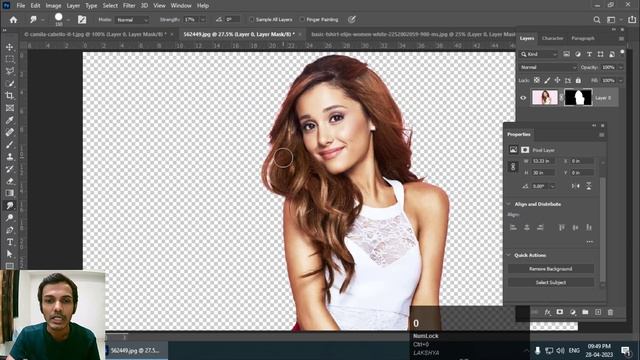Create a new adjustment layer icon
This screenshot has height=360, width=640.
pyautogui.click(x=573, y=312)
